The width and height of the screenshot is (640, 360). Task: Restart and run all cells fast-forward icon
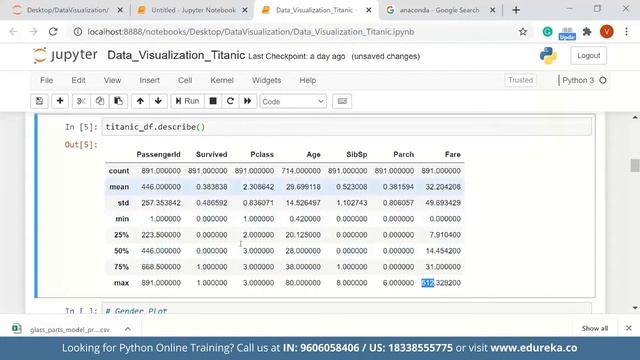[247, 101]
